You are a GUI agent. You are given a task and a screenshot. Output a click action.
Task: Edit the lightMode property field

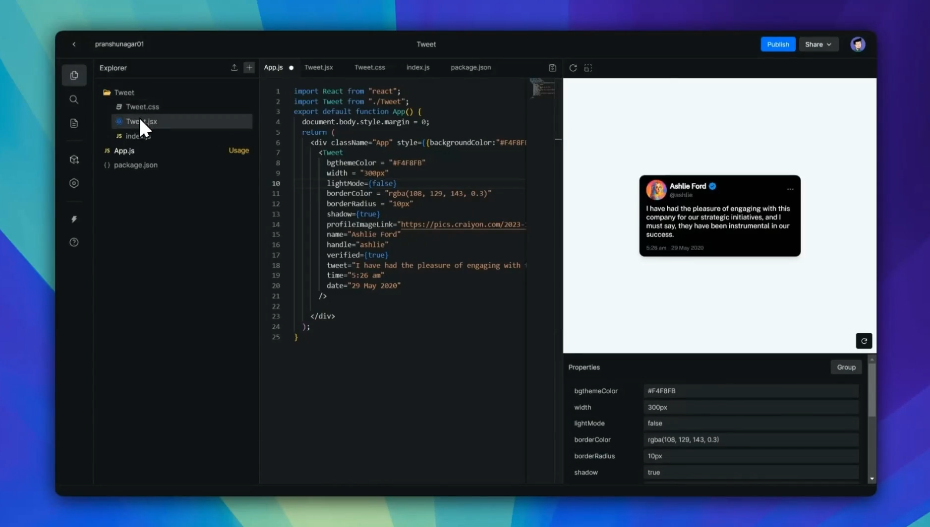751,423
